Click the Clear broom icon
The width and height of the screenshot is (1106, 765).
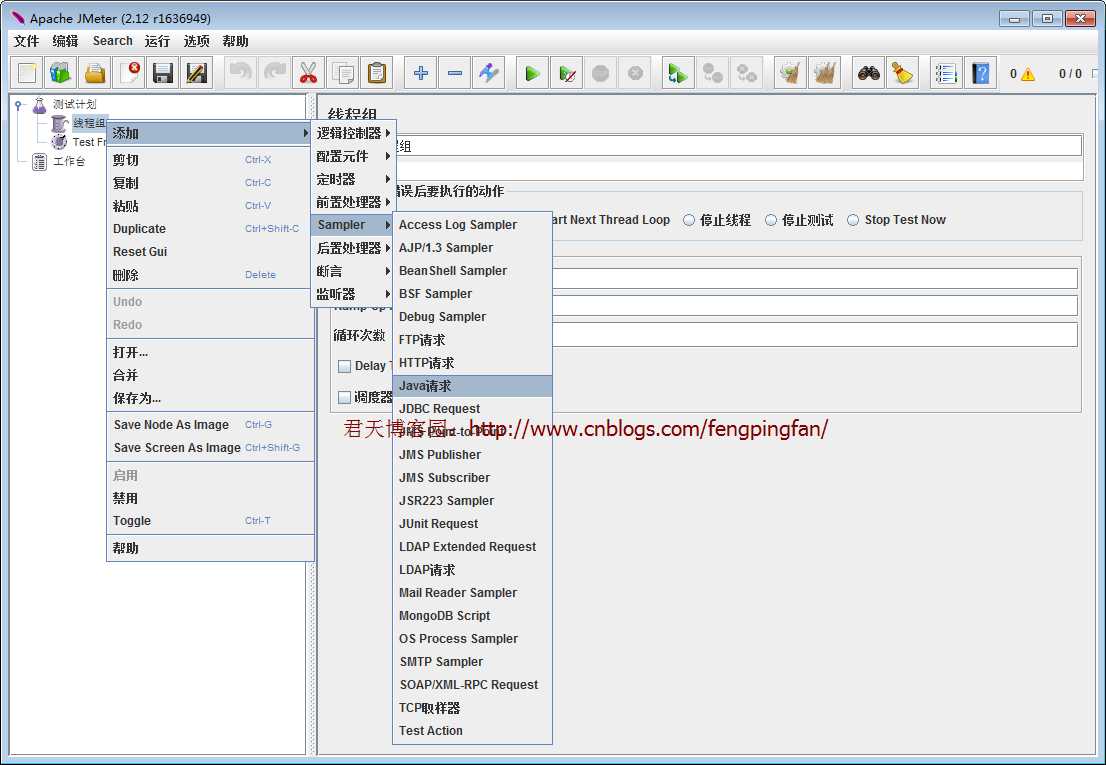[x=790, y=73]
